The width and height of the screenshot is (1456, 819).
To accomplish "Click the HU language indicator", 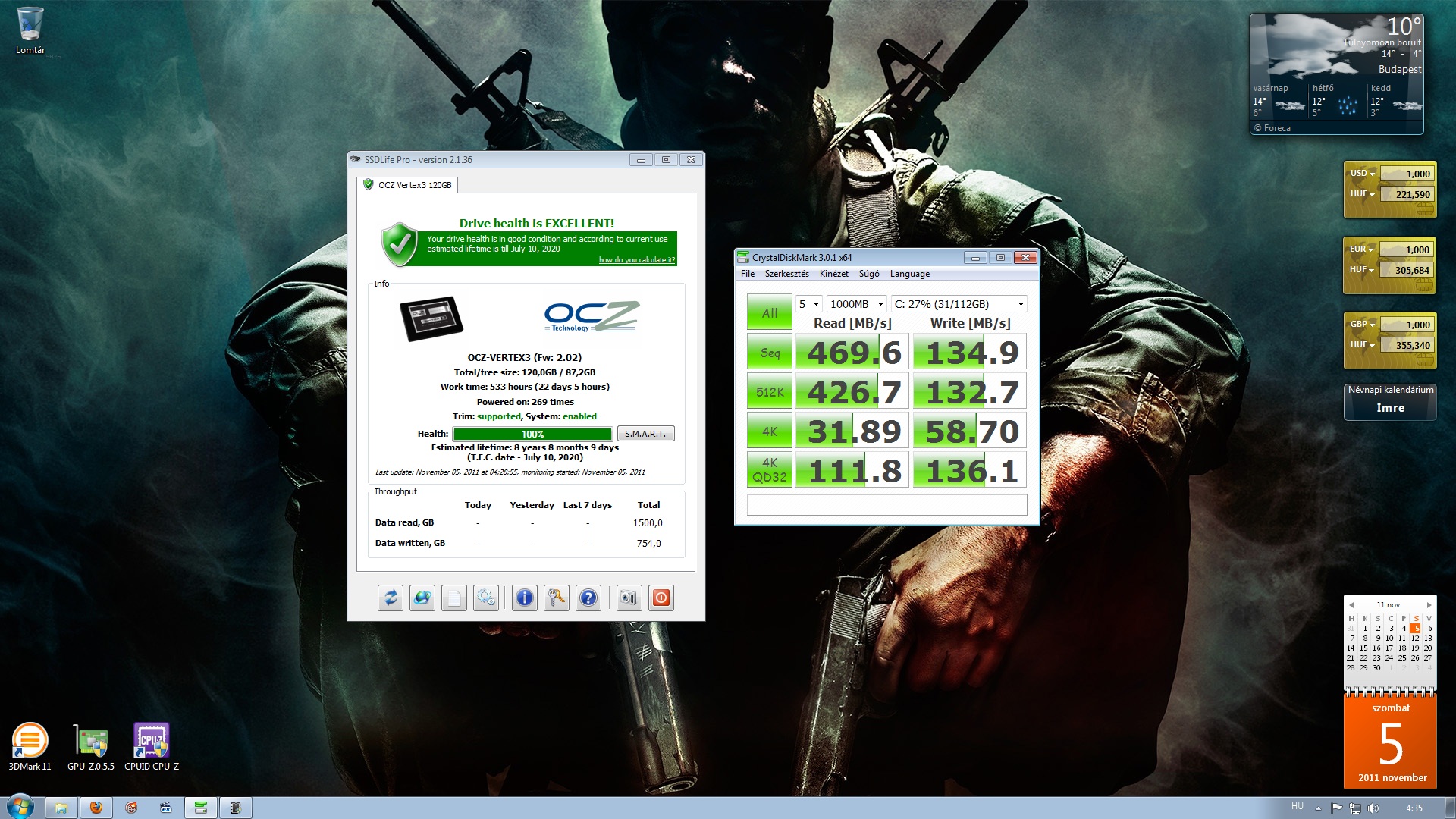I will (x=1298, y=807).
